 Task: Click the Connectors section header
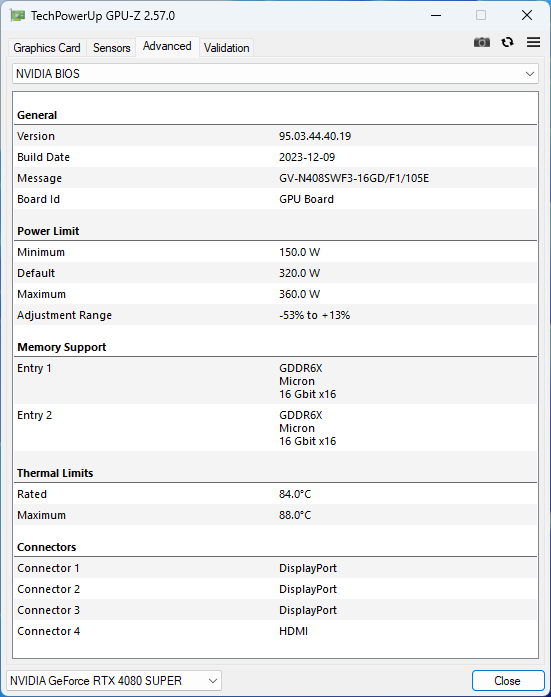pos(47,547)
